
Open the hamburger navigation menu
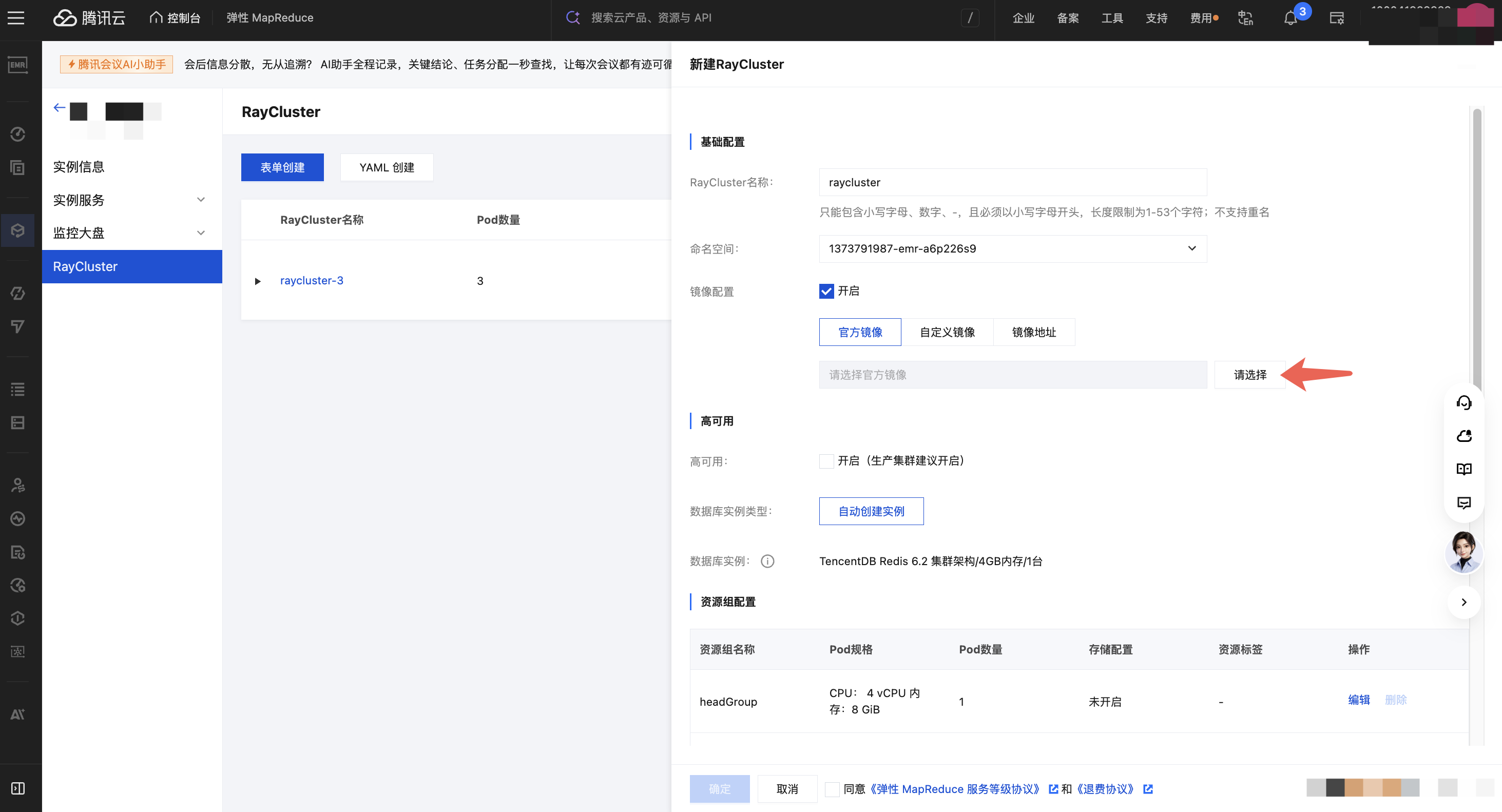16,18
